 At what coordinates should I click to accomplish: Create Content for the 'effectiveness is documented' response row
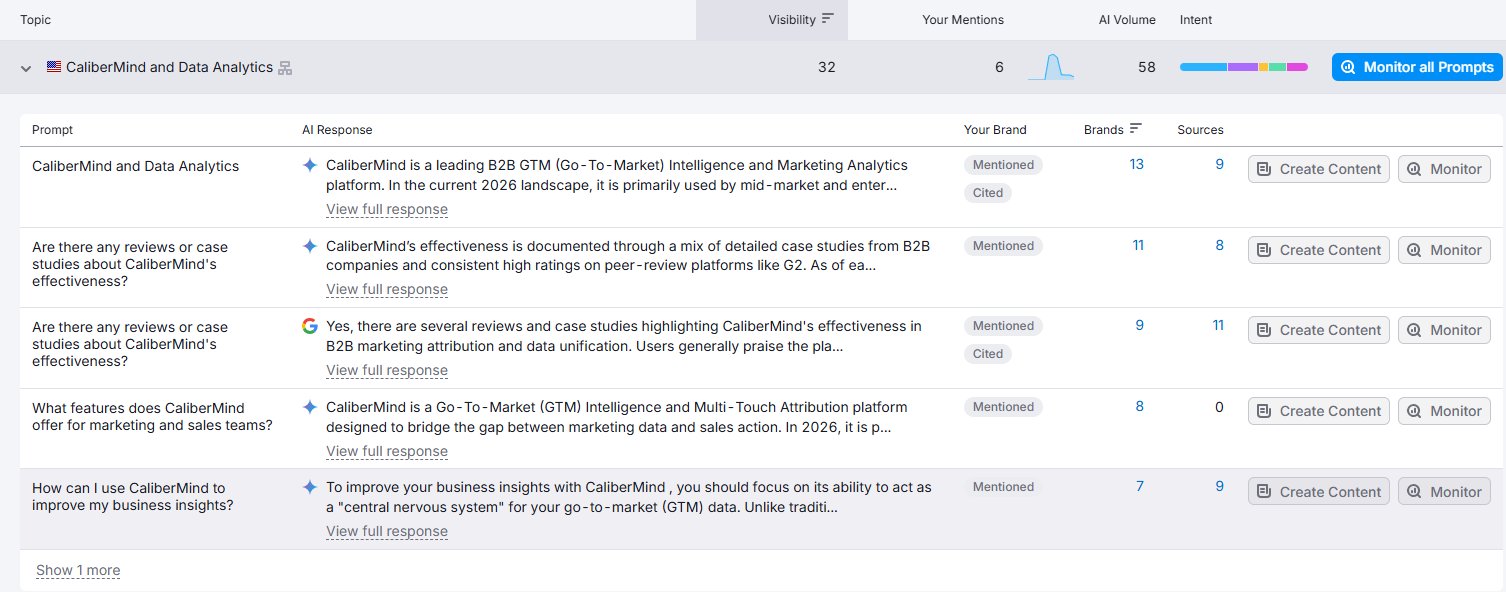click(x=1319, y=250)
